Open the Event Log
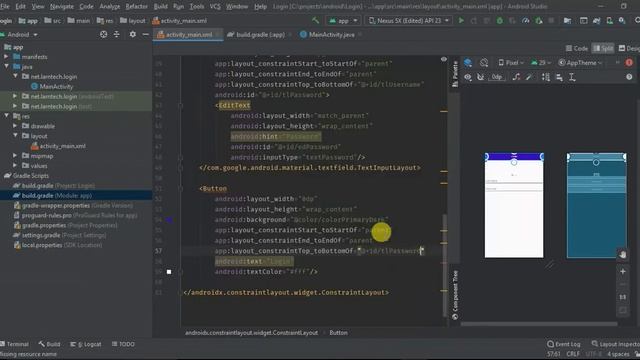The image size is (640, 360). pos(564,344)
